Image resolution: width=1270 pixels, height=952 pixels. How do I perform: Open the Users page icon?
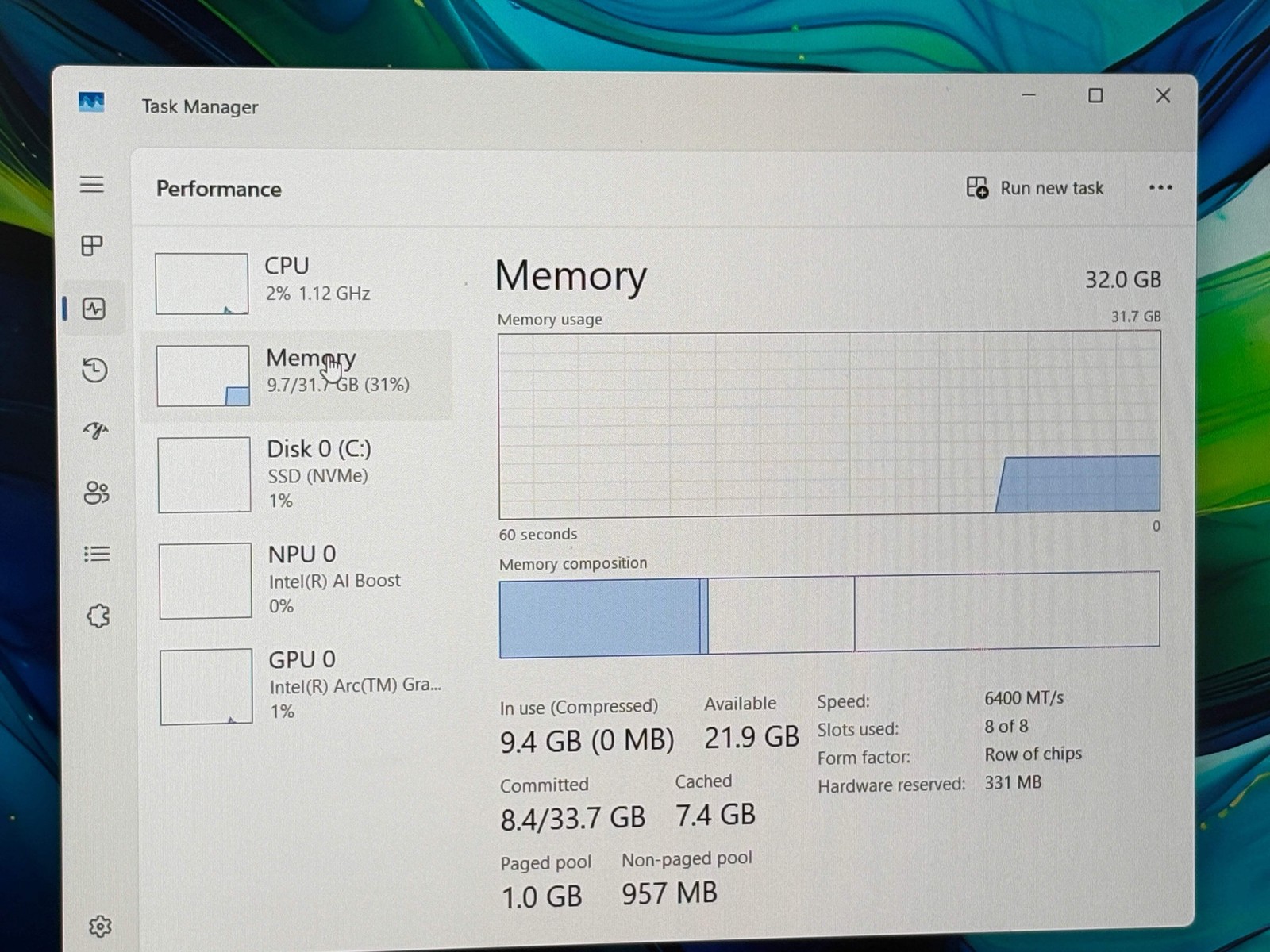click(96, 493)
